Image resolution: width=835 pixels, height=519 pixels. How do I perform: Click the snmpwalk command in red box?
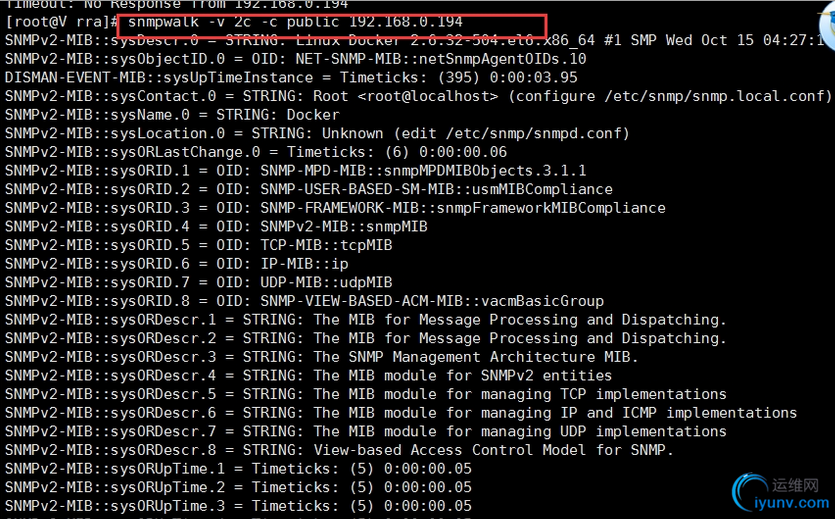[x=295, y=22]
